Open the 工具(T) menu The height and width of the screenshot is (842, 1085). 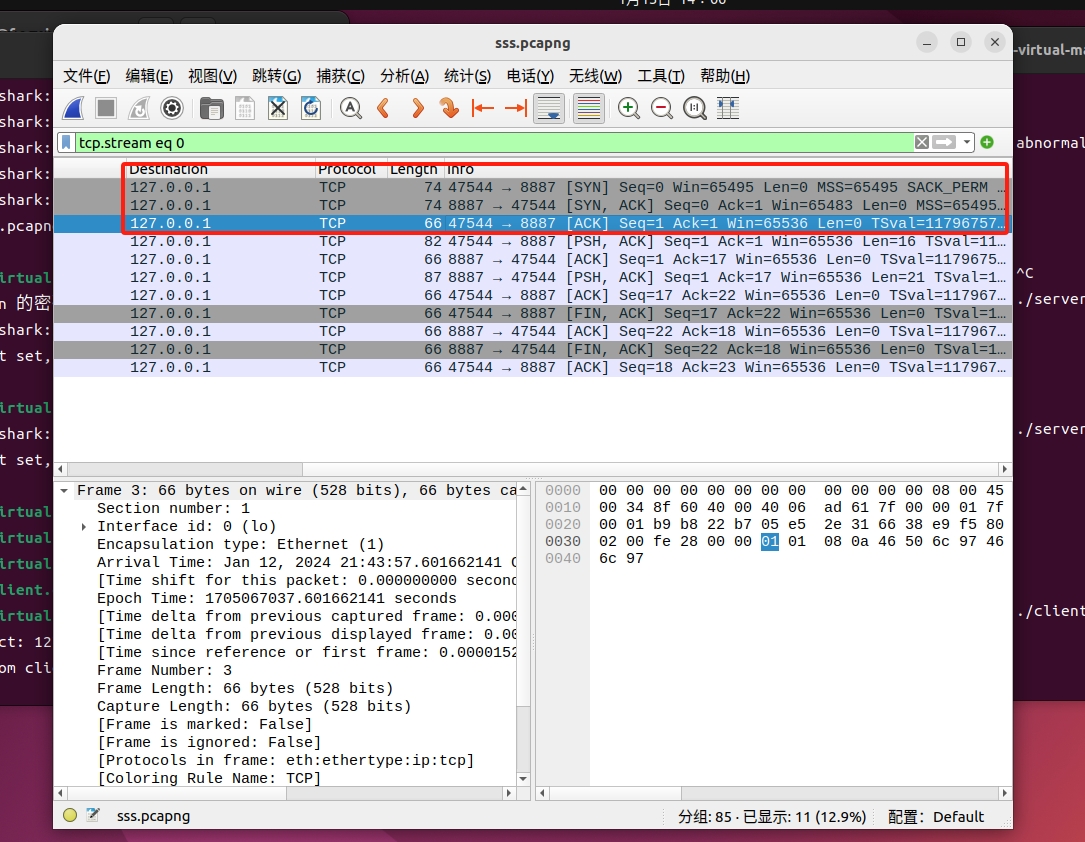[660, 76]
